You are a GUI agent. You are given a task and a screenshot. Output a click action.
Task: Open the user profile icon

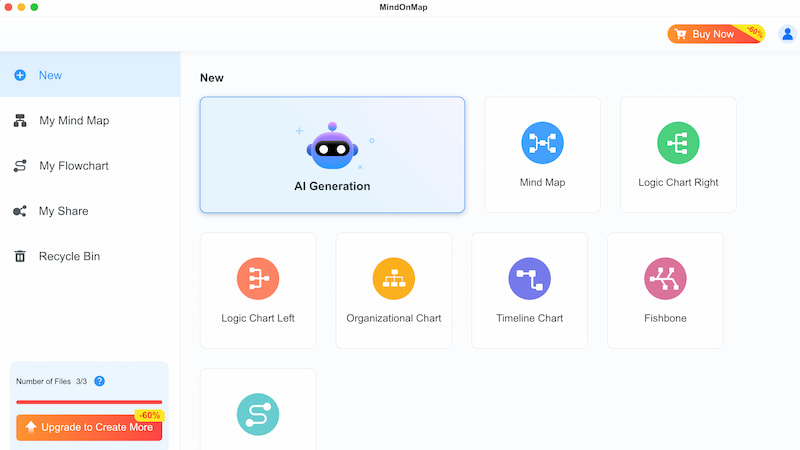tap(787, 34)
